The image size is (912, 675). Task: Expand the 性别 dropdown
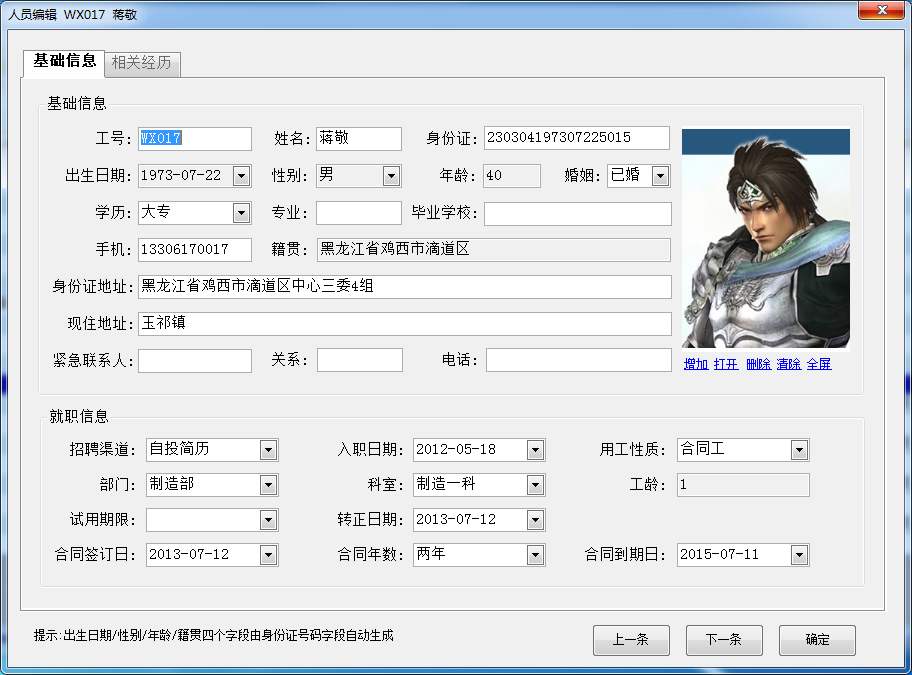click(x=391, y=176)
